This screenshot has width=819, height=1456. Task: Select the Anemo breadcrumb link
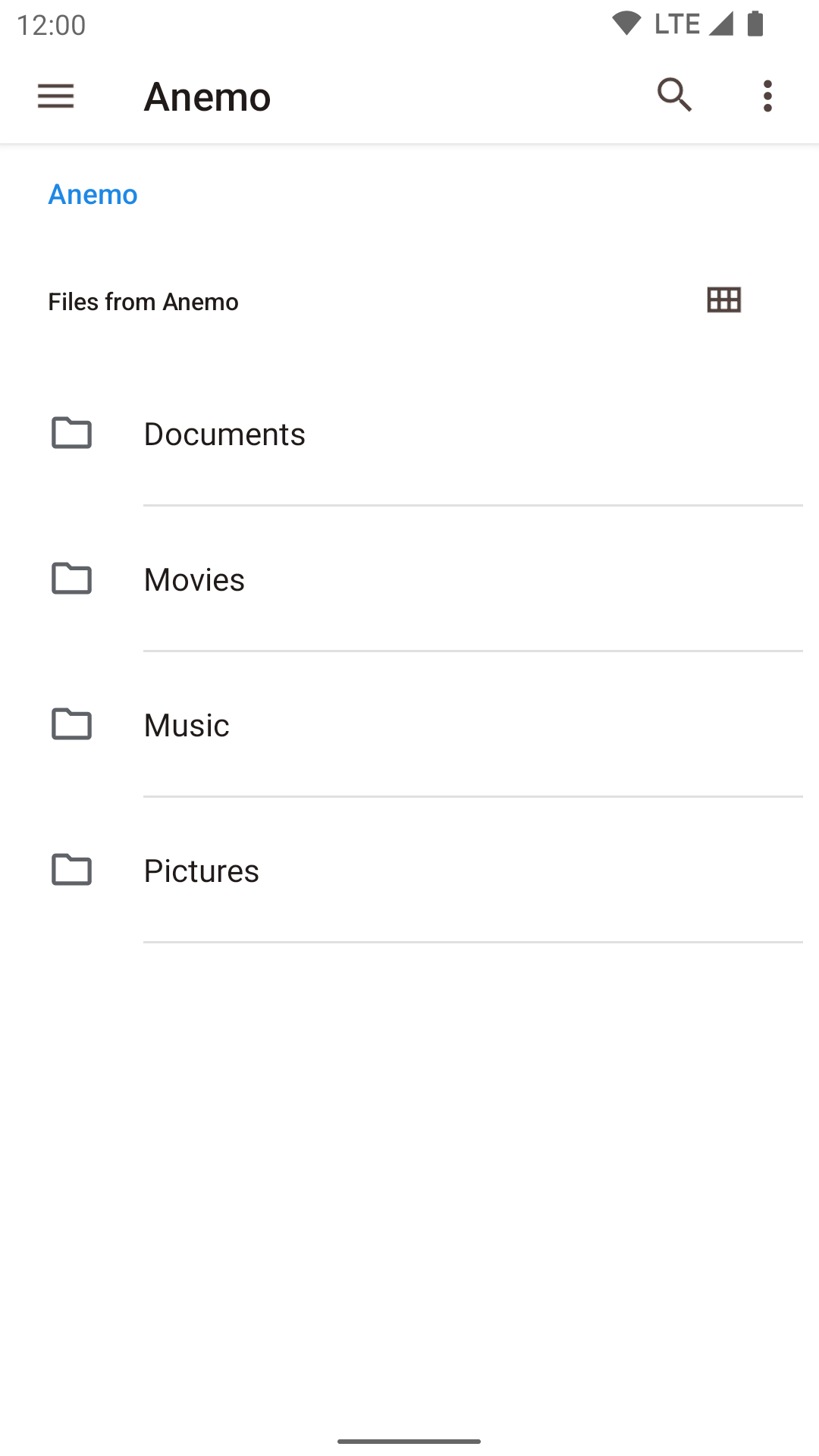(93, 195)
